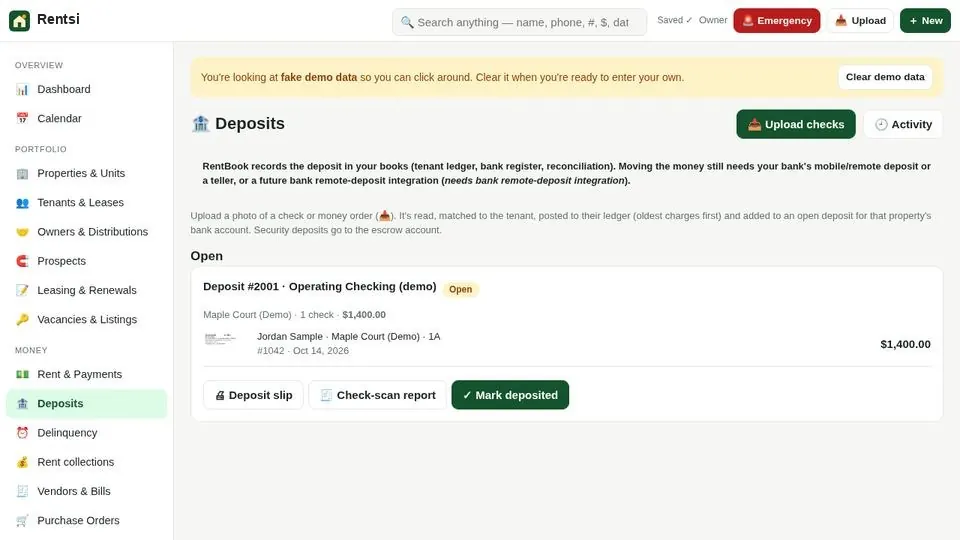Click the Rent & Payments cash icon

coord(22,374)
